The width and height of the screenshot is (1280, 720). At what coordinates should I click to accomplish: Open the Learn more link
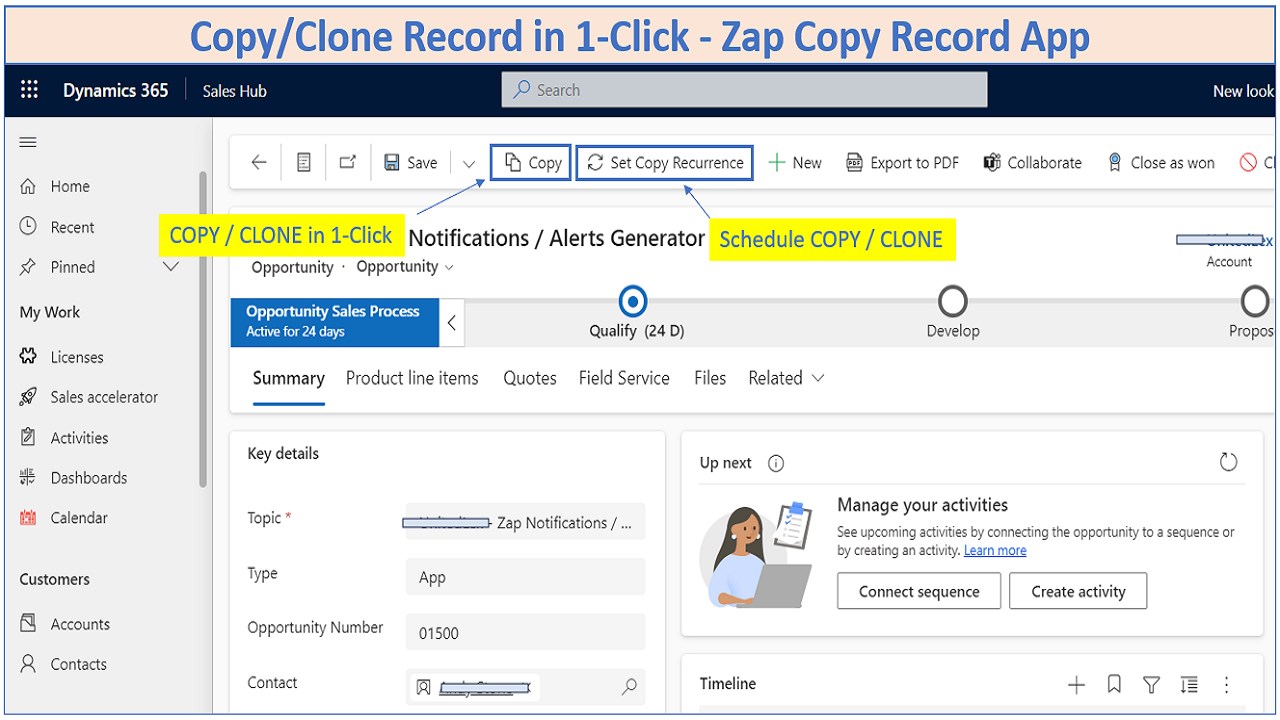point(995,551)
